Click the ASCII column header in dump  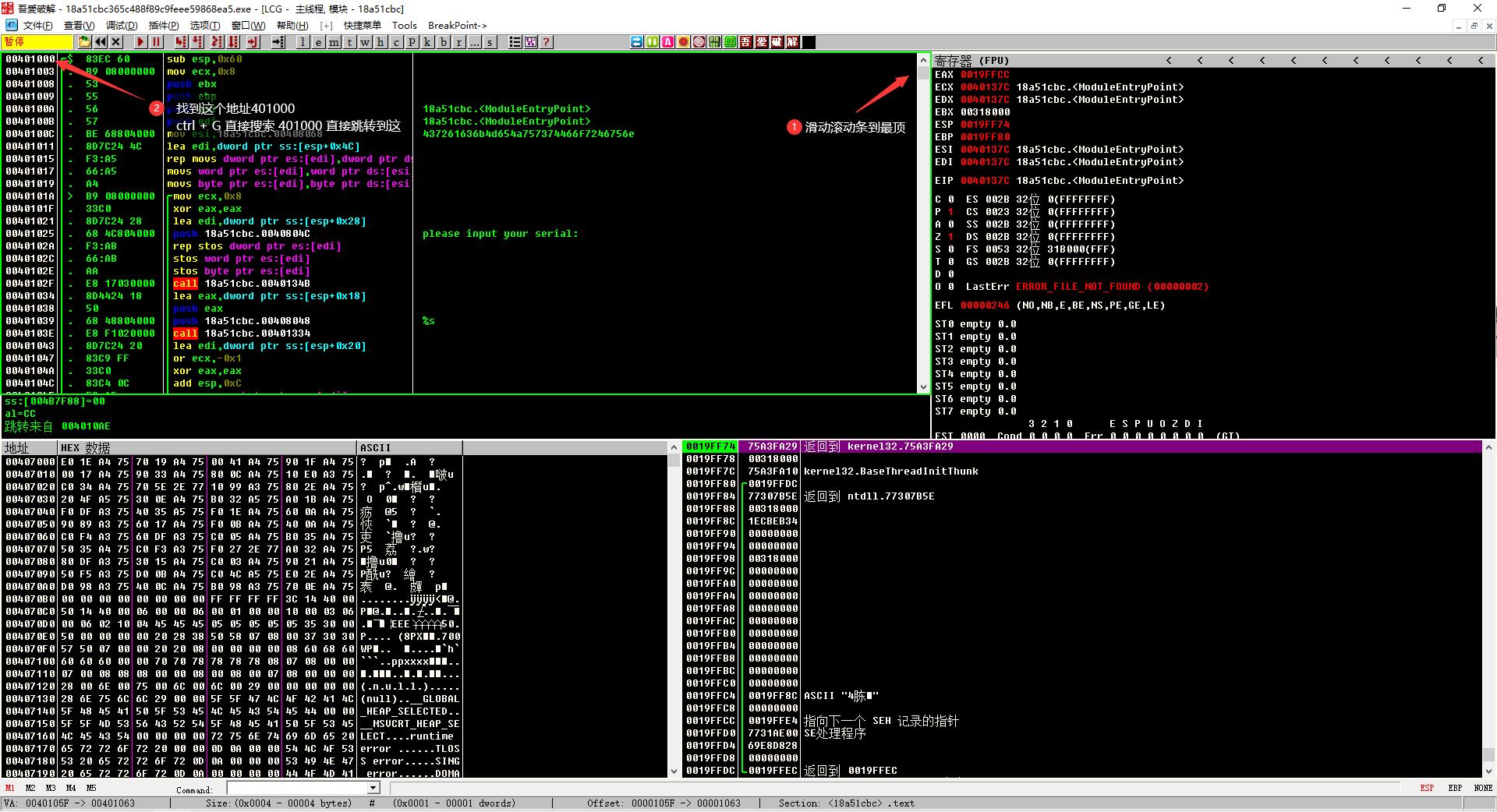410,447
